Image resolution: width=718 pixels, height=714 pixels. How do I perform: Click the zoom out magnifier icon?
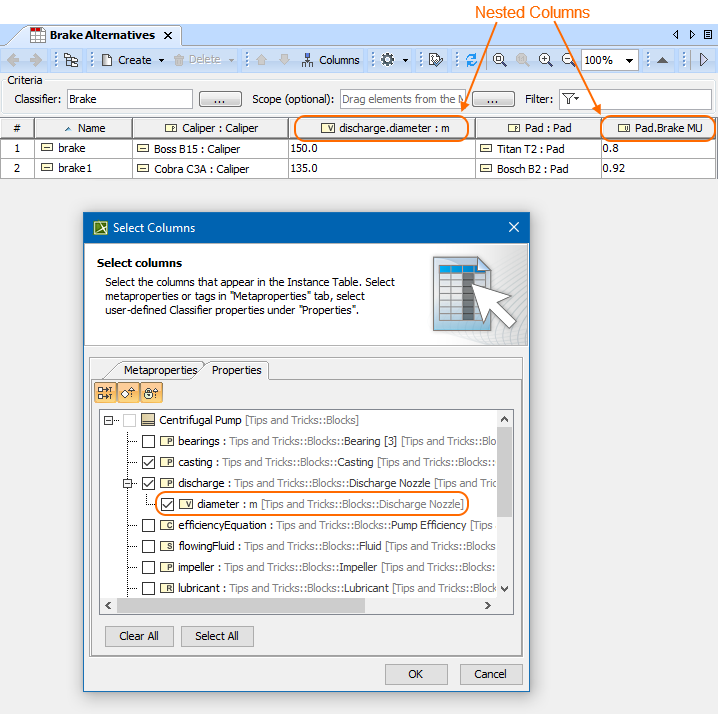(x=569, y=60)
